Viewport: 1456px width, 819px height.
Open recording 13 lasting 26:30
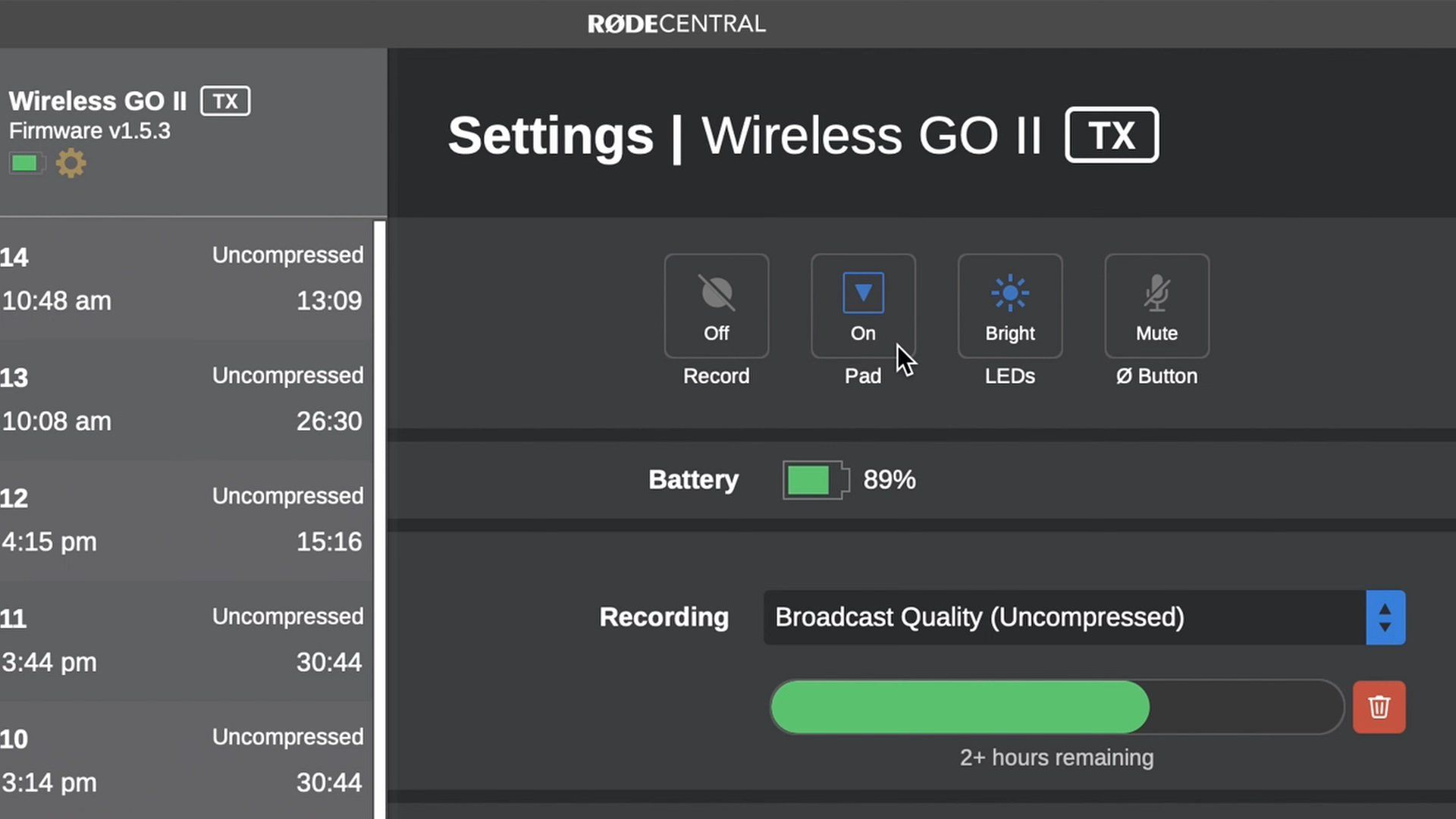[x=186, y=399]
